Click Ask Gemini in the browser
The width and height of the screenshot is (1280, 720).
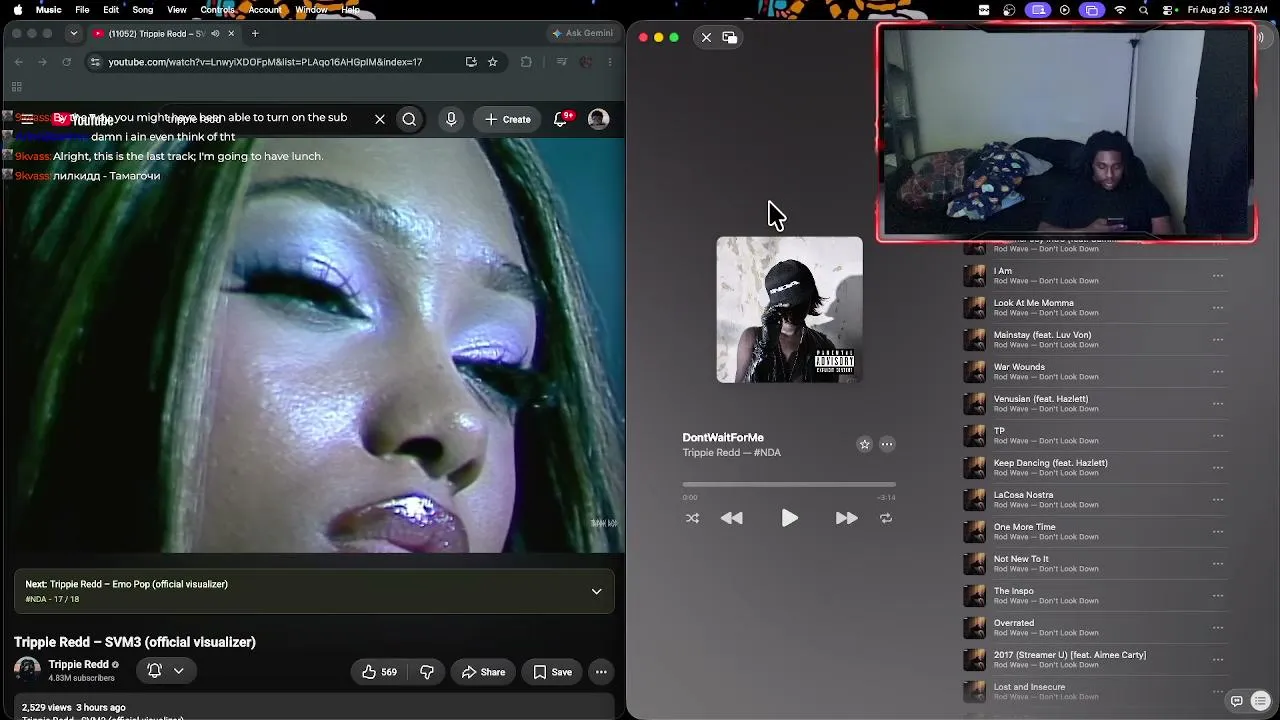(582, 34)
